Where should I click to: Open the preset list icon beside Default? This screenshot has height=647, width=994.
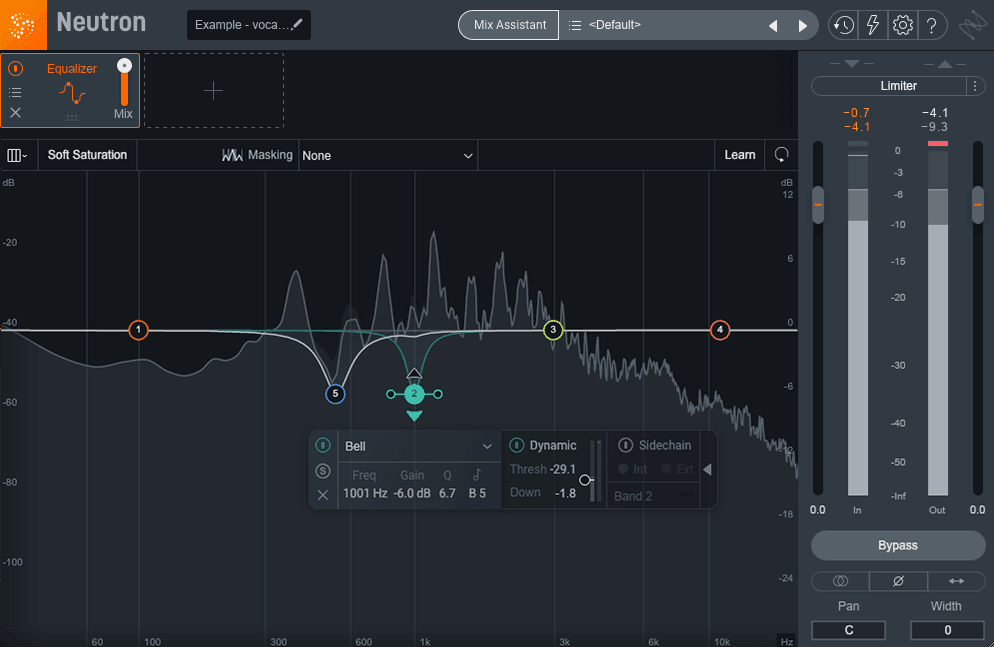click(x=575, y=25)
